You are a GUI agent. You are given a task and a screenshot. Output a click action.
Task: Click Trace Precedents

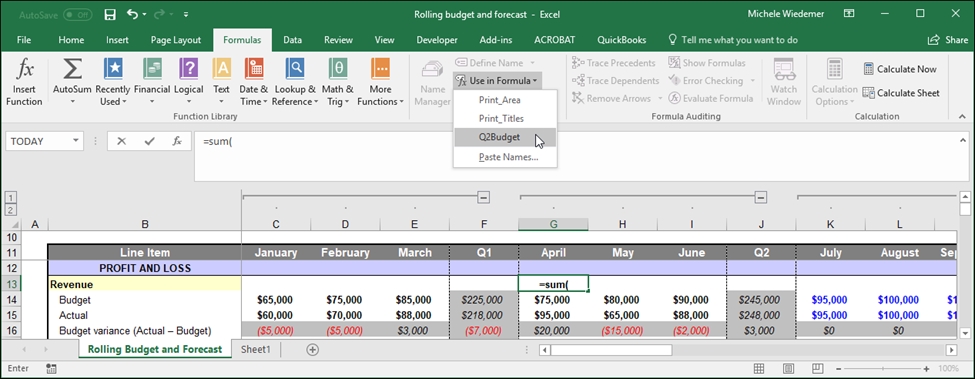pyautogui.click(x=613, y=63)
